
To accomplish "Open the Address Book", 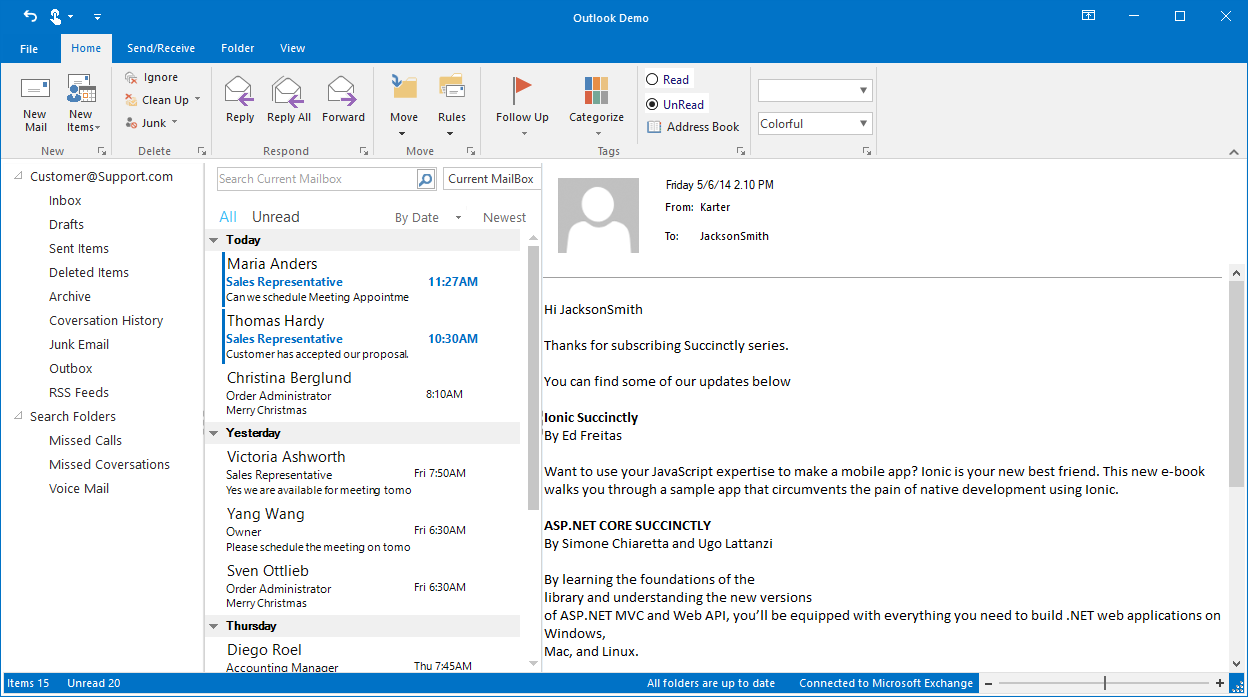I will pyautogui.click(x=693, y=127).
